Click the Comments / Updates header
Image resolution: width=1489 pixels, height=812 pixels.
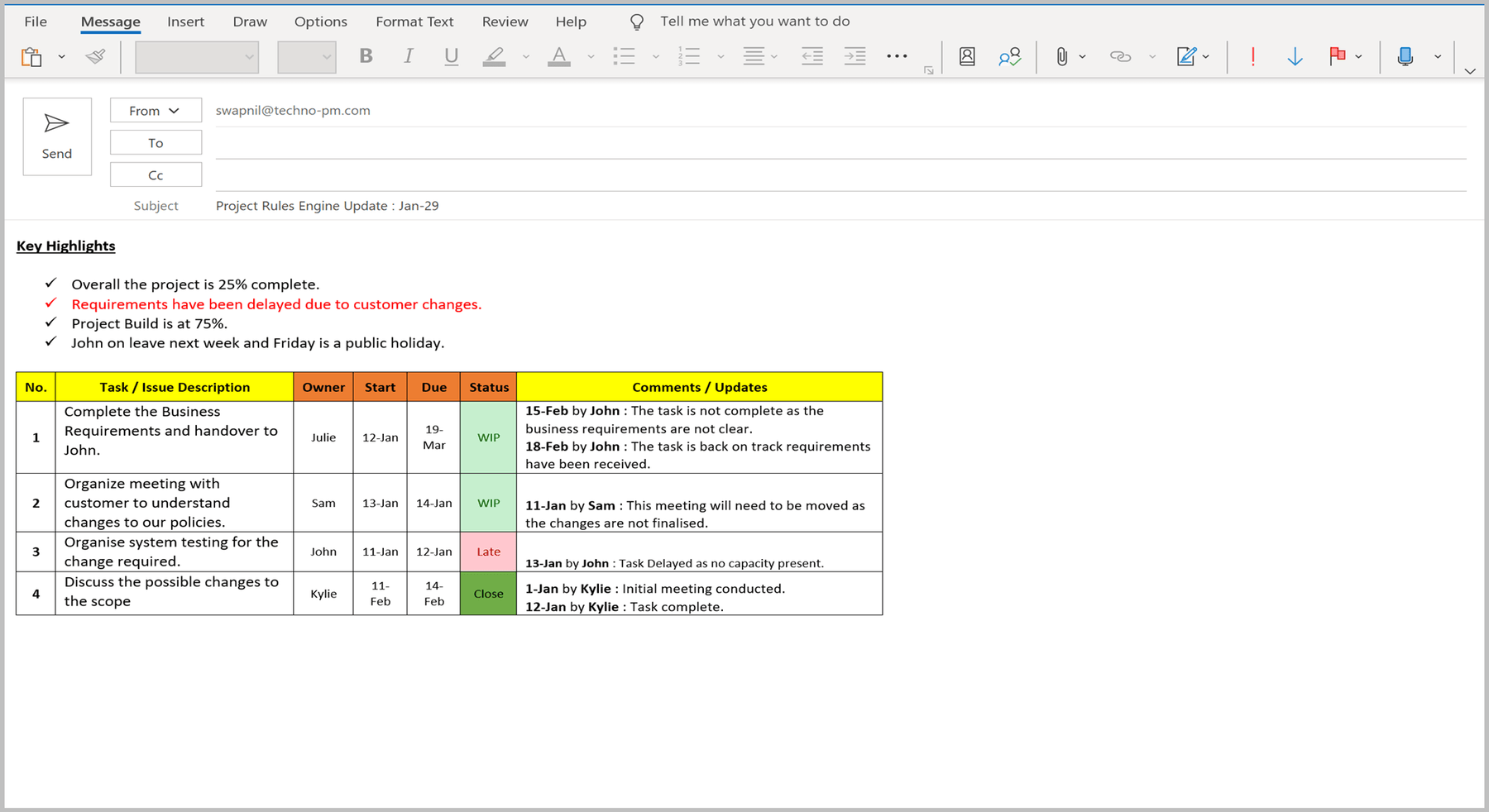(x=700, y=387)
